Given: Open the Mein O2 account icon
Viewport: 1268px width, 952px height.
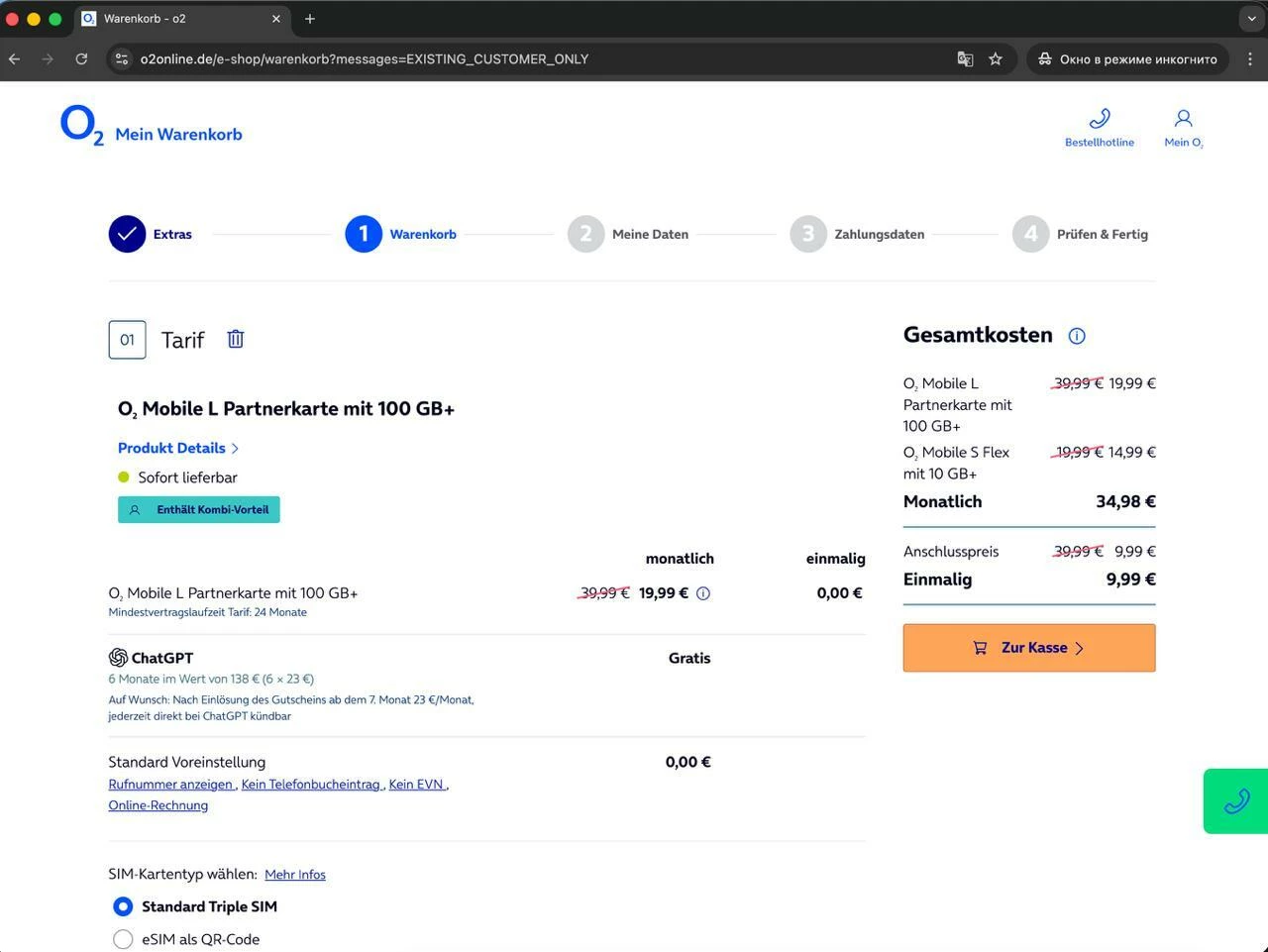Looking at the screenshot, I should tap(1183, 120).
